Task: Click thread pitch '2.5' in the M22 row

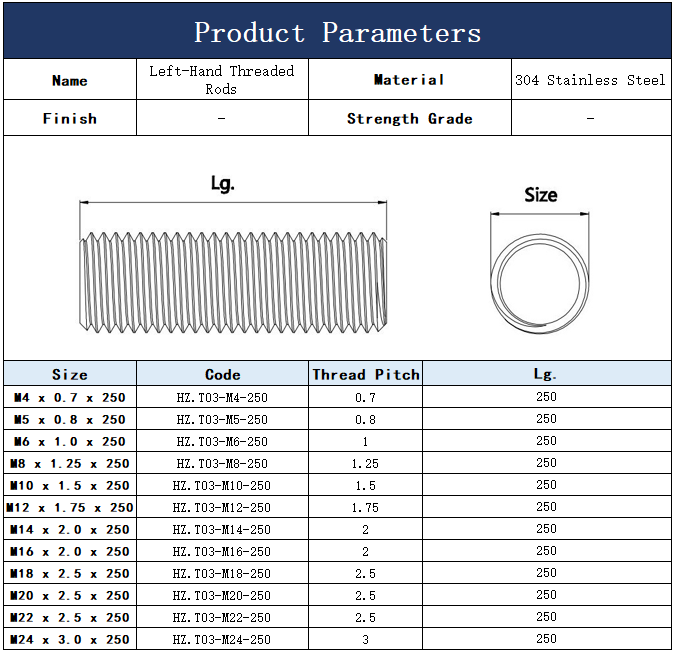Action: 366,617
